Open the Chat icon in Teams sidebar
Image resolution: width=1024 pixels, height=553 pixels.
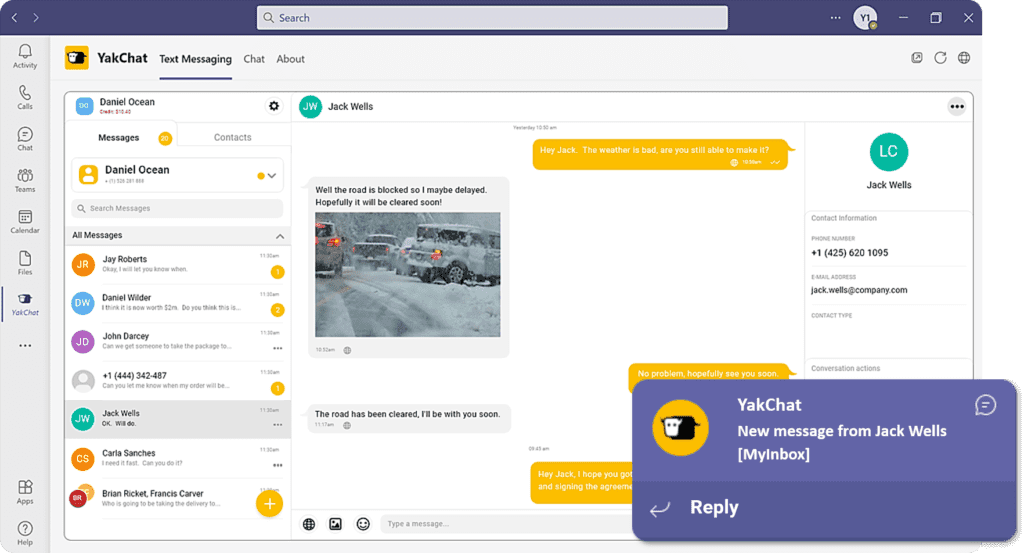[x=25, y=139]
